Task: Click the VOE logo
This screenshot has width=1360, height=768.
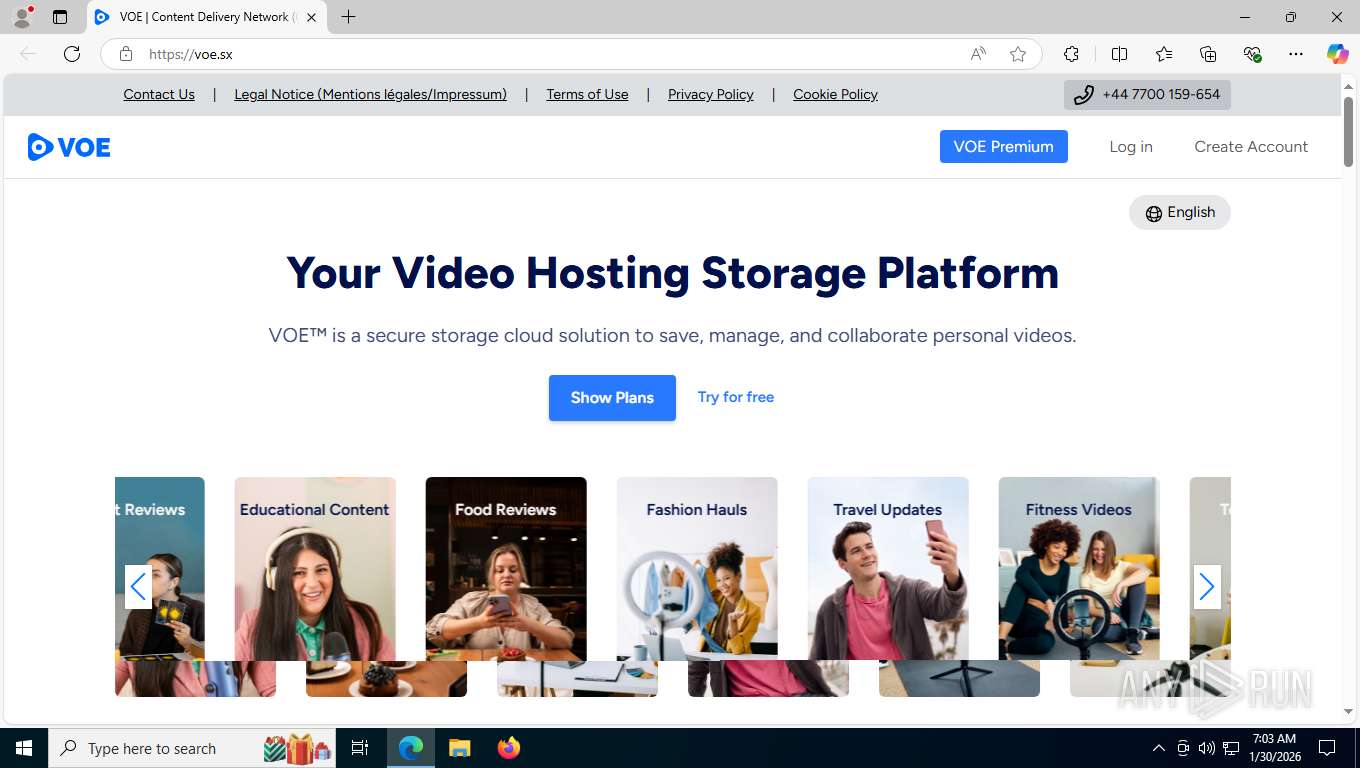Action: click(69, 147)
